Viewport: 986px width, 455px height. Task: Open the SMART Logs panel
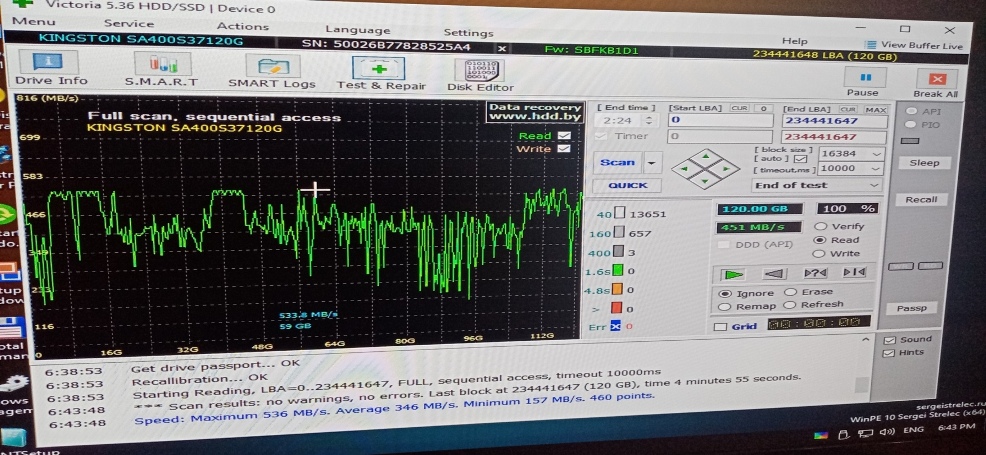coord(272,71)
